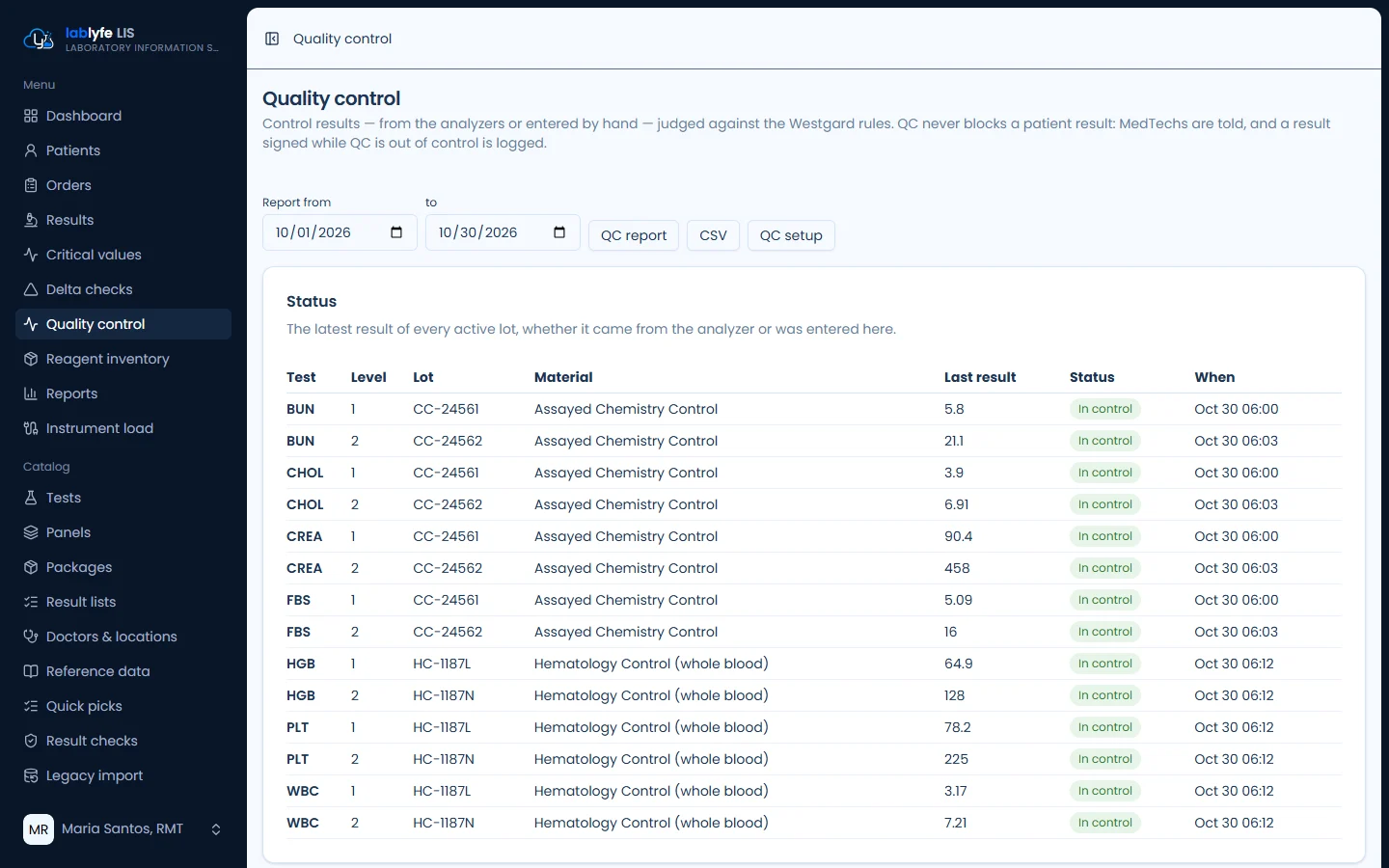Open calendar picker for the to date

pos(559,232)
